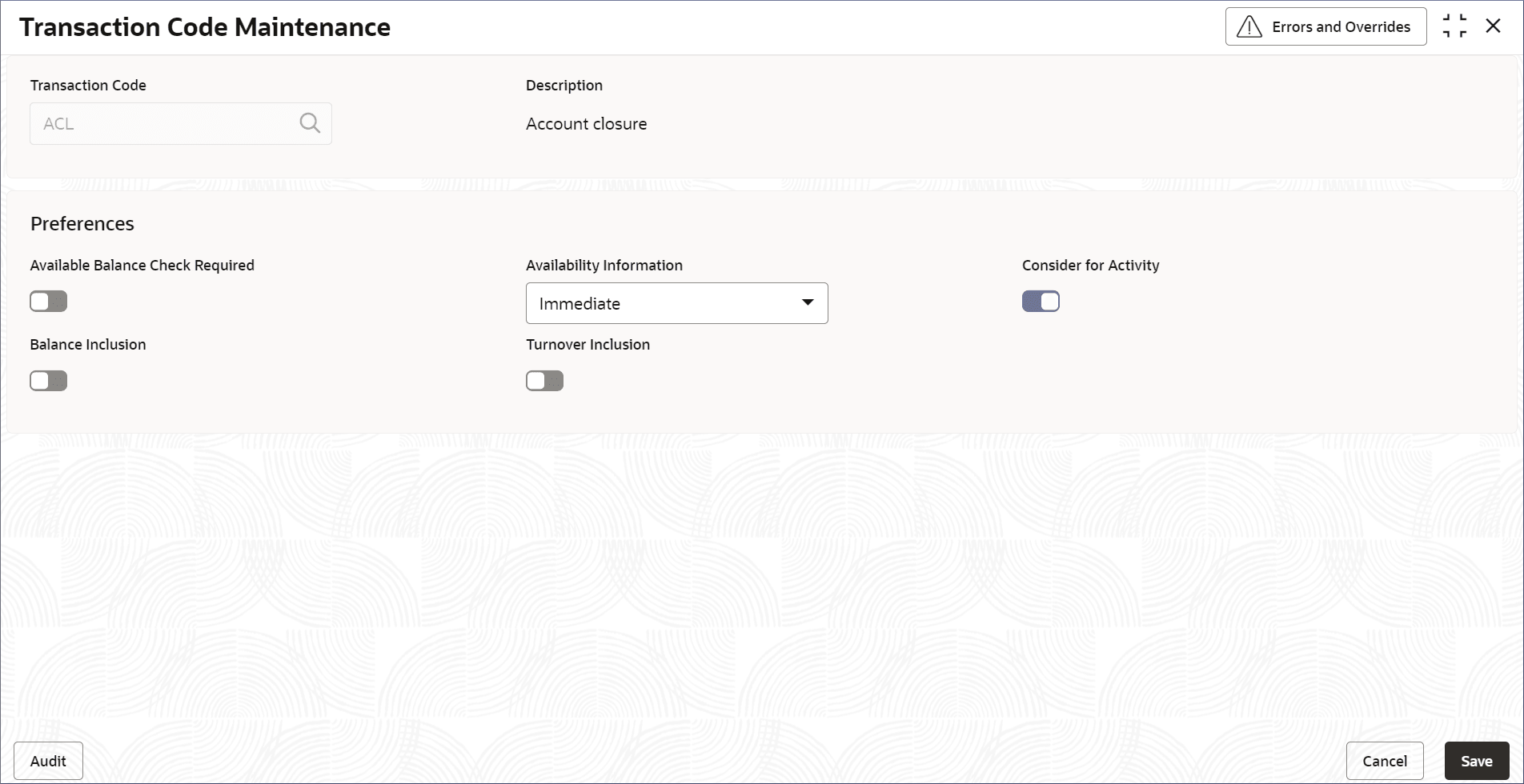Click the Transaction Code Maintenance title
Image resolution: width=1524 pixels, height=784 pixels.
pos(205,27)
